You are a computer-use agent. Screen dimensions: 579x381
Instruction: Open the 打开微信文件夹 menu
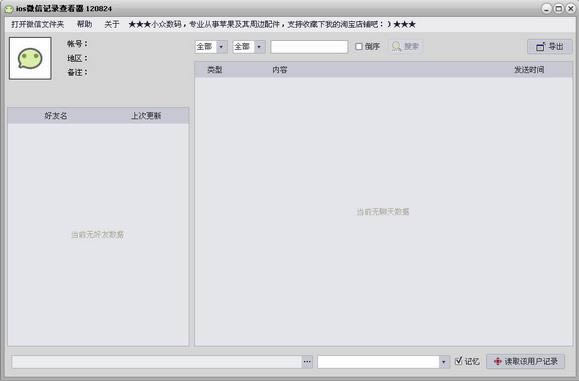point(37,24)
